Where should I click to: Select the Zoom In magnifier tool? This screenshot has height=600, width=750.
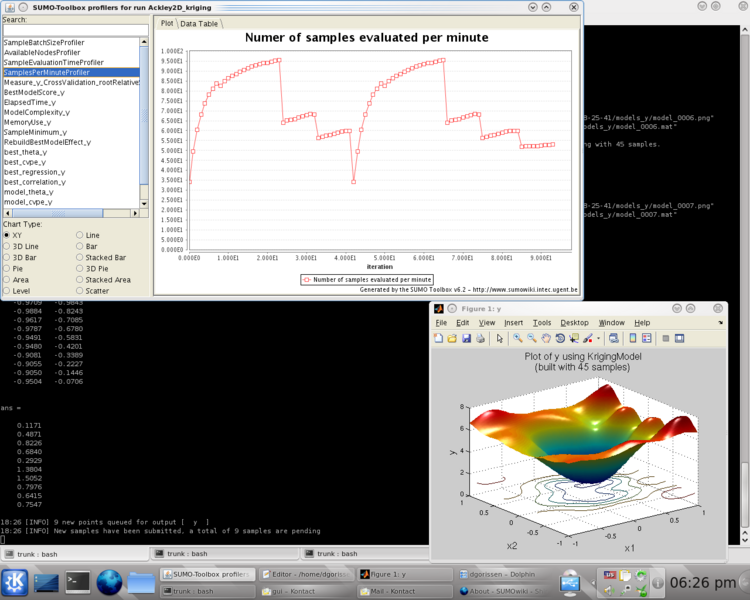pos(518,338)
